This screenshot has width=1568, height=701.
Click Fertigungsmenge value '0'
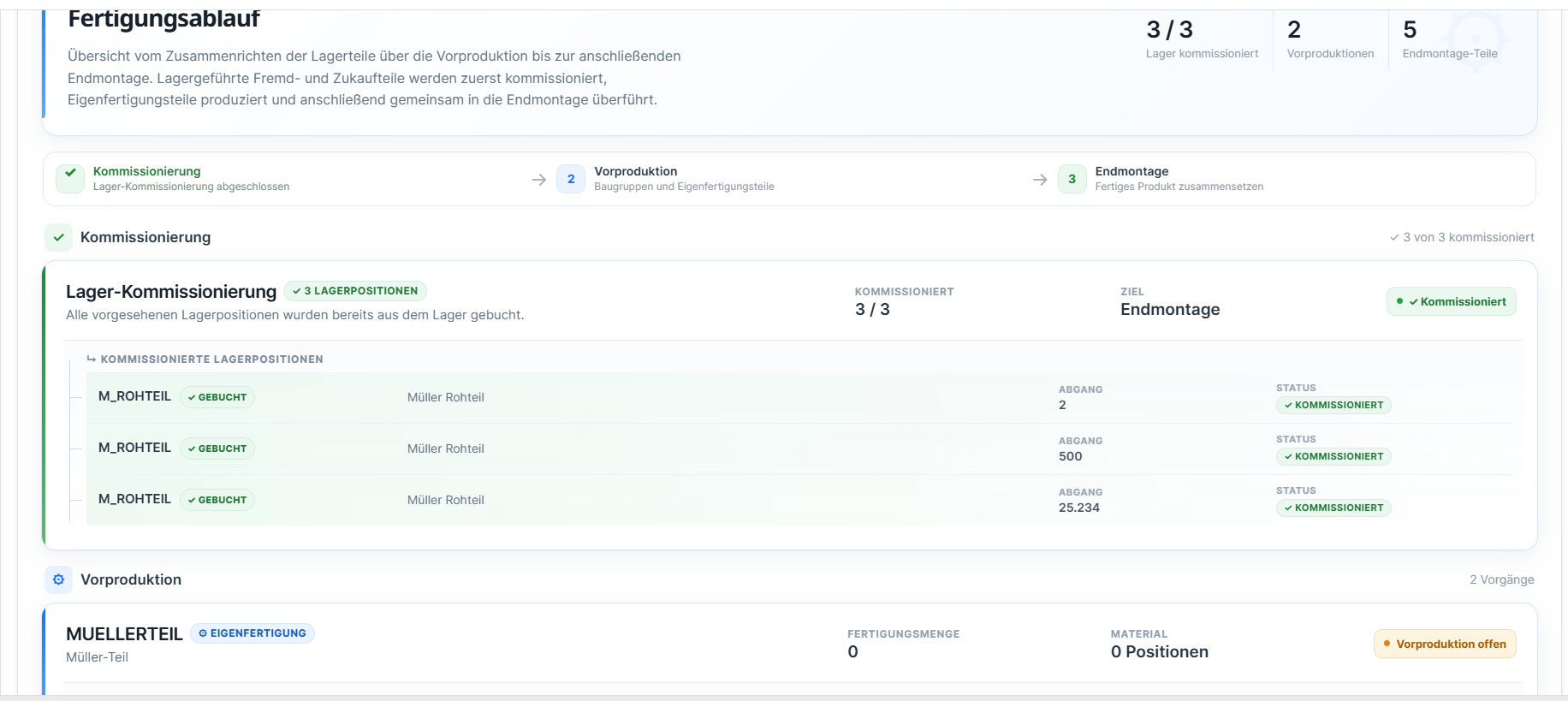pos(852,652)
